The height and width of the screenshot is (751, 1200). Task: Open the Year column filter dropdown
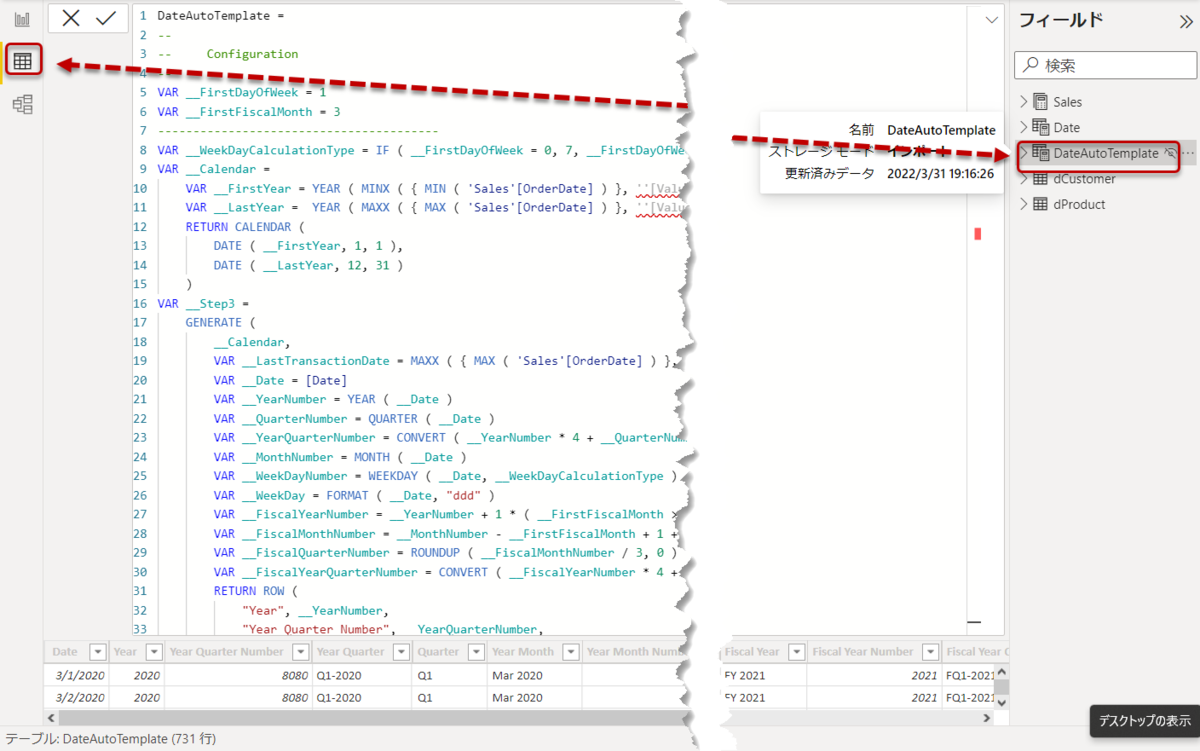pyautogui.click(x=153, y=652)
